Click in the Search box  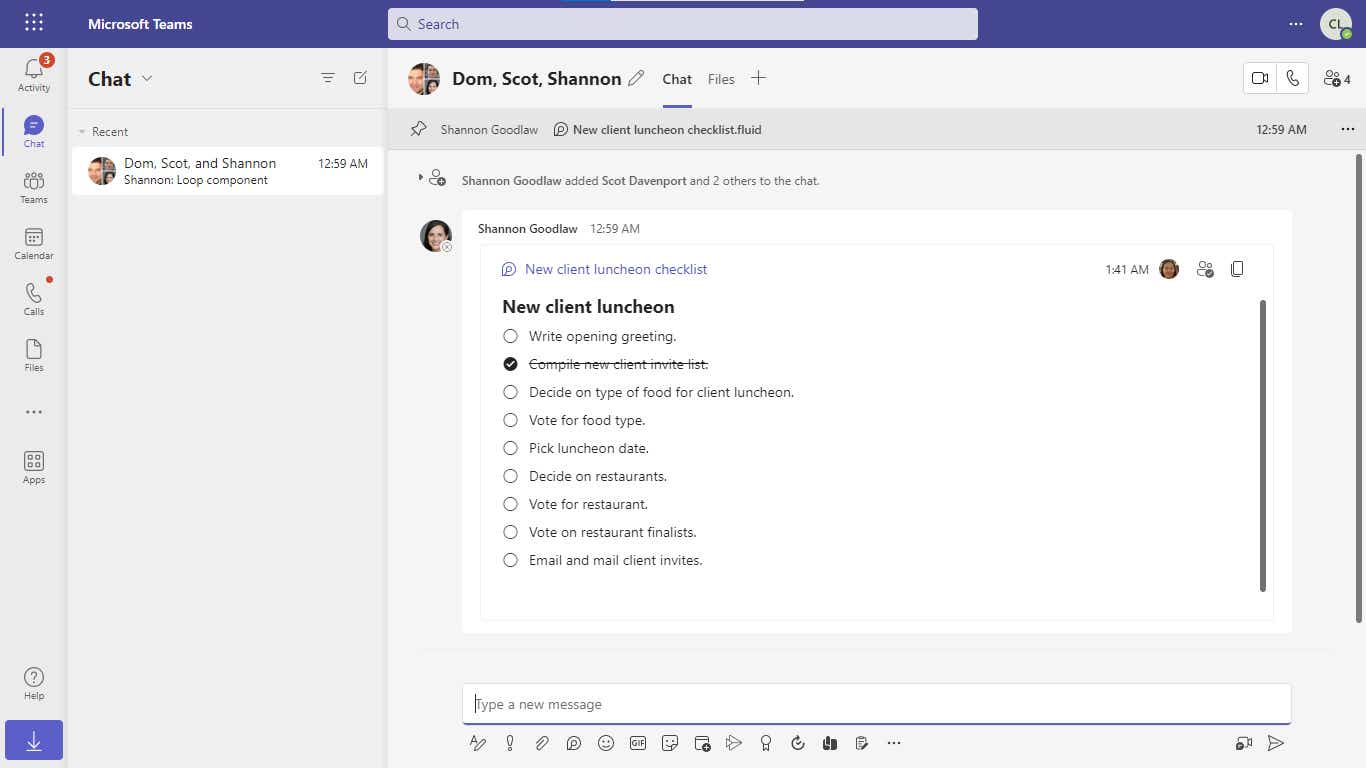coord(683,24)
